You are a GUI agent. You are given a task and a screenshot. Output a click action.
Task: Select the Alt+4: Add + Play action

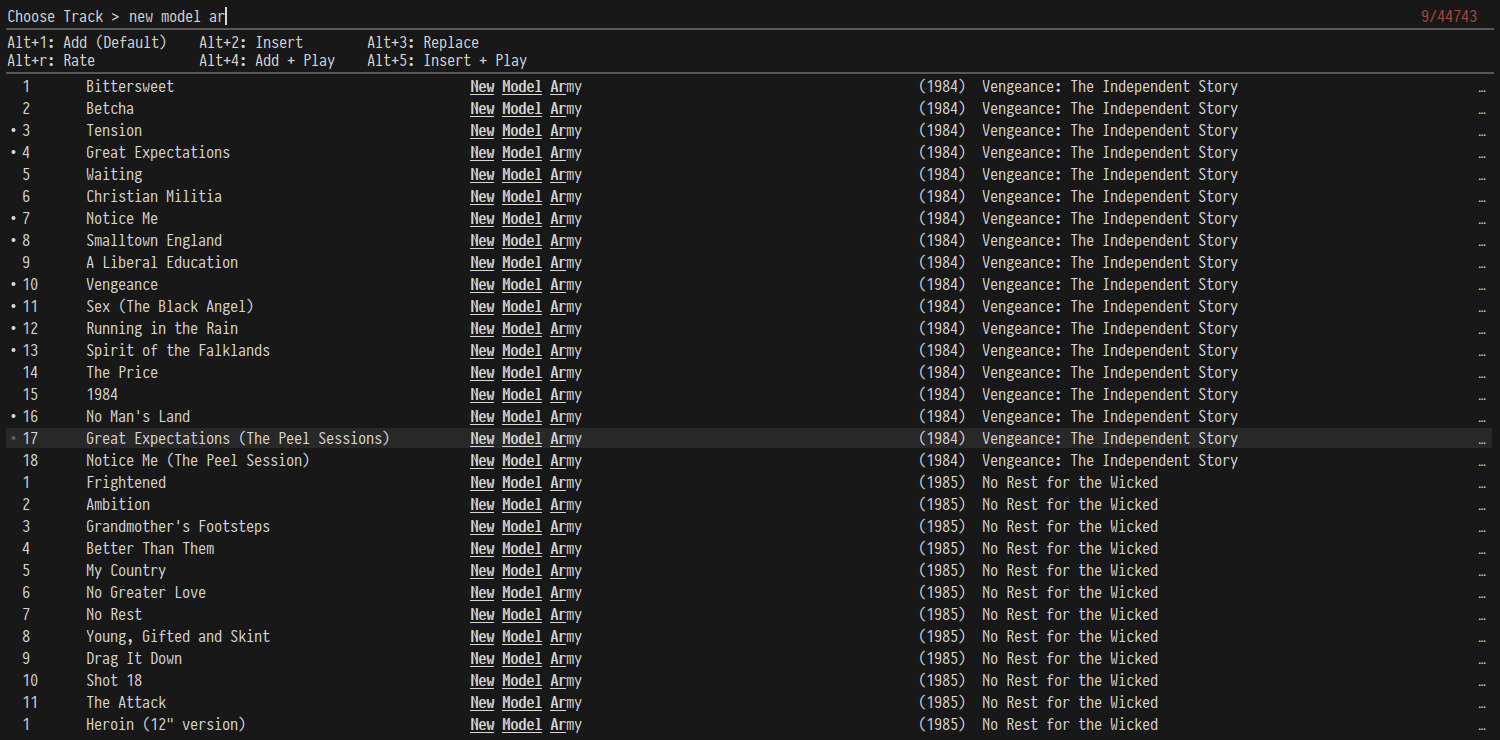(x=267, y=60)
